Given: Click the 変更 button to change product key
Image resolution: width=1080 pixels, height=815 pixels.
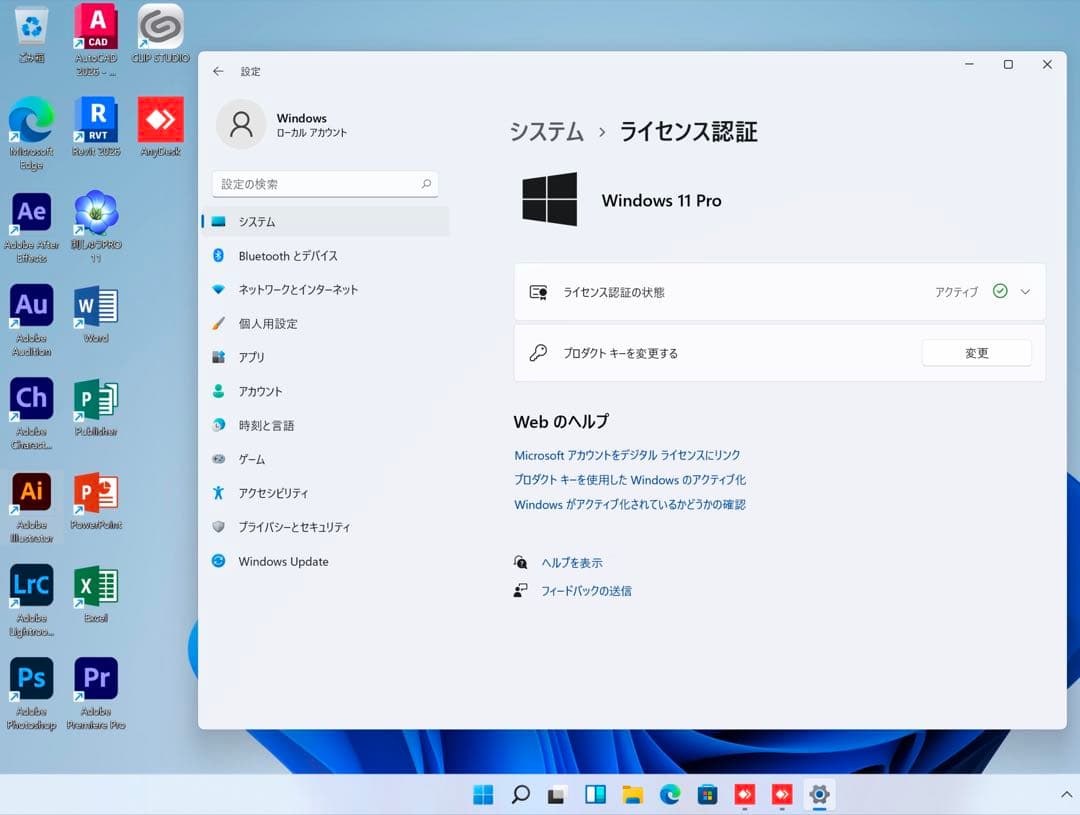Looking at the screenshot, I should pyautogui.click(x=976, y=352).
